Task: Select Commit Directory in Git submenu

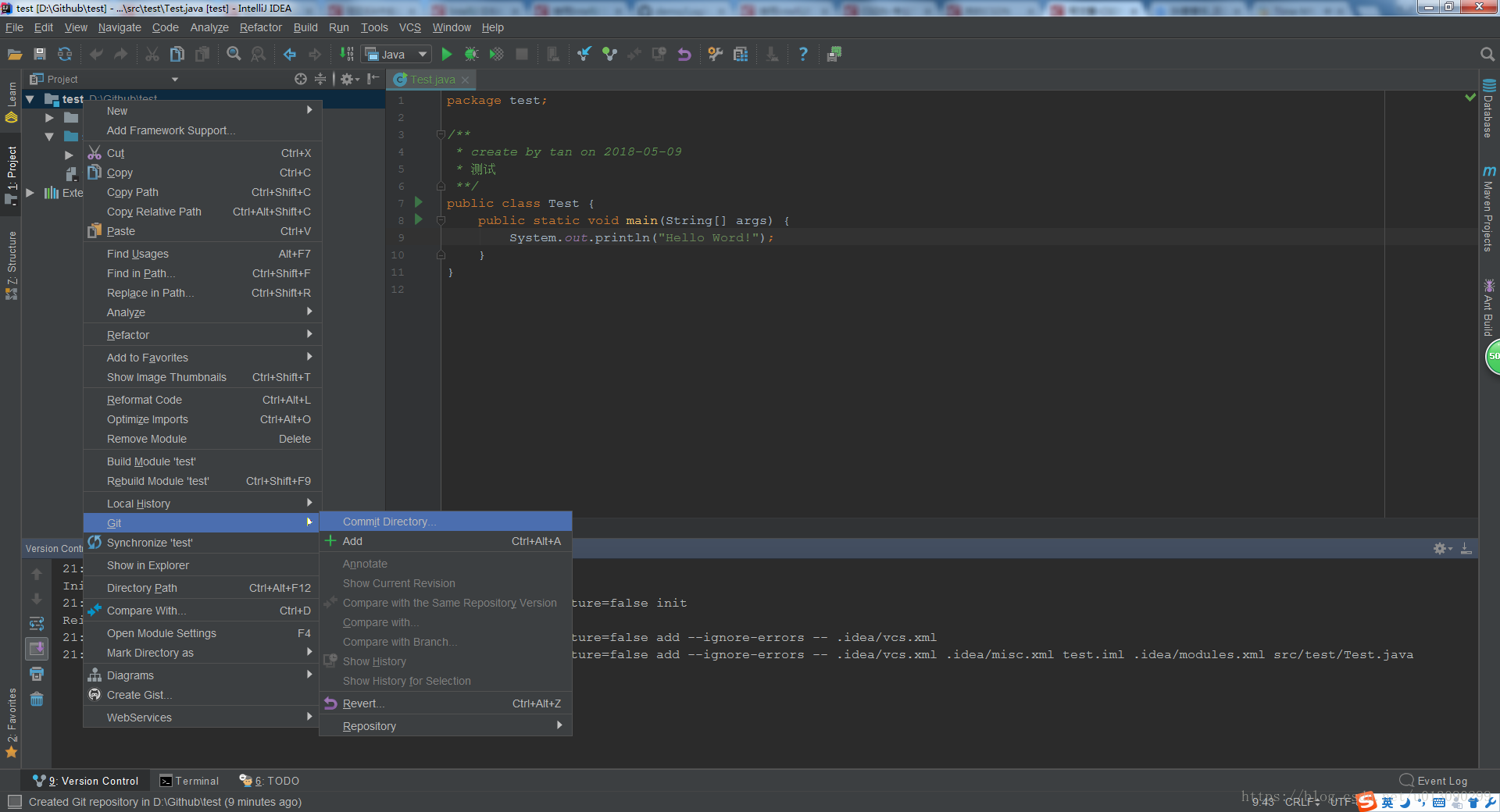Action: pyautogui.click(x=446, y=522)
